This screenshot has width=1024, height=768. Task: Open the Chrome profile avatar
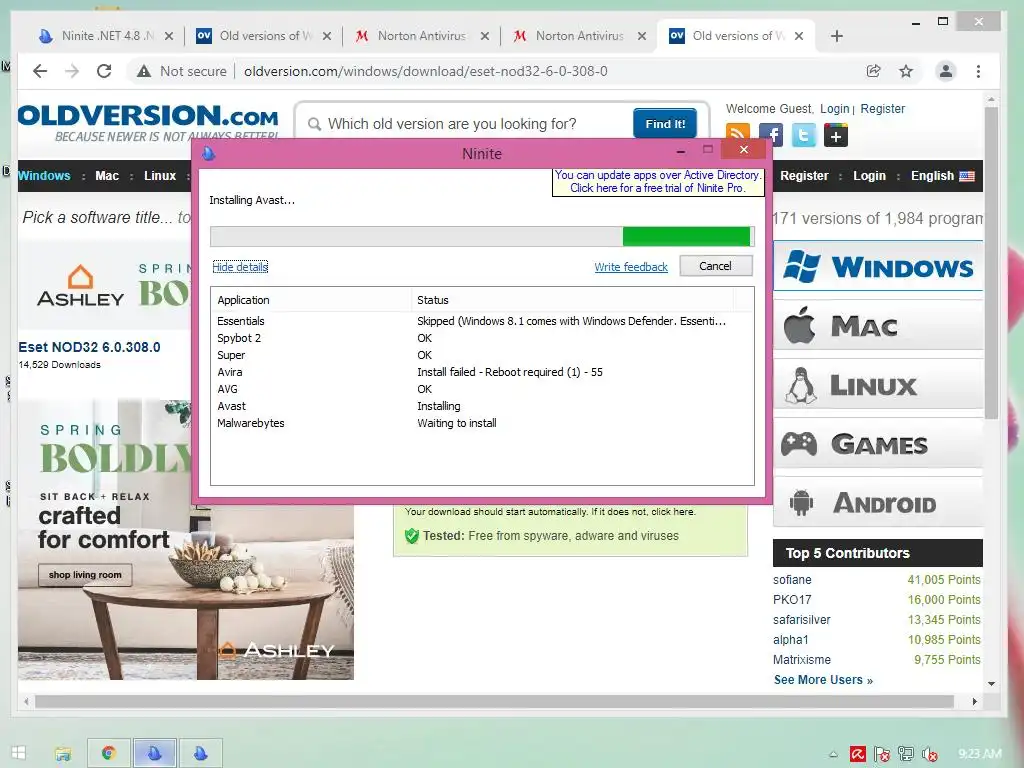pos(945,71)
